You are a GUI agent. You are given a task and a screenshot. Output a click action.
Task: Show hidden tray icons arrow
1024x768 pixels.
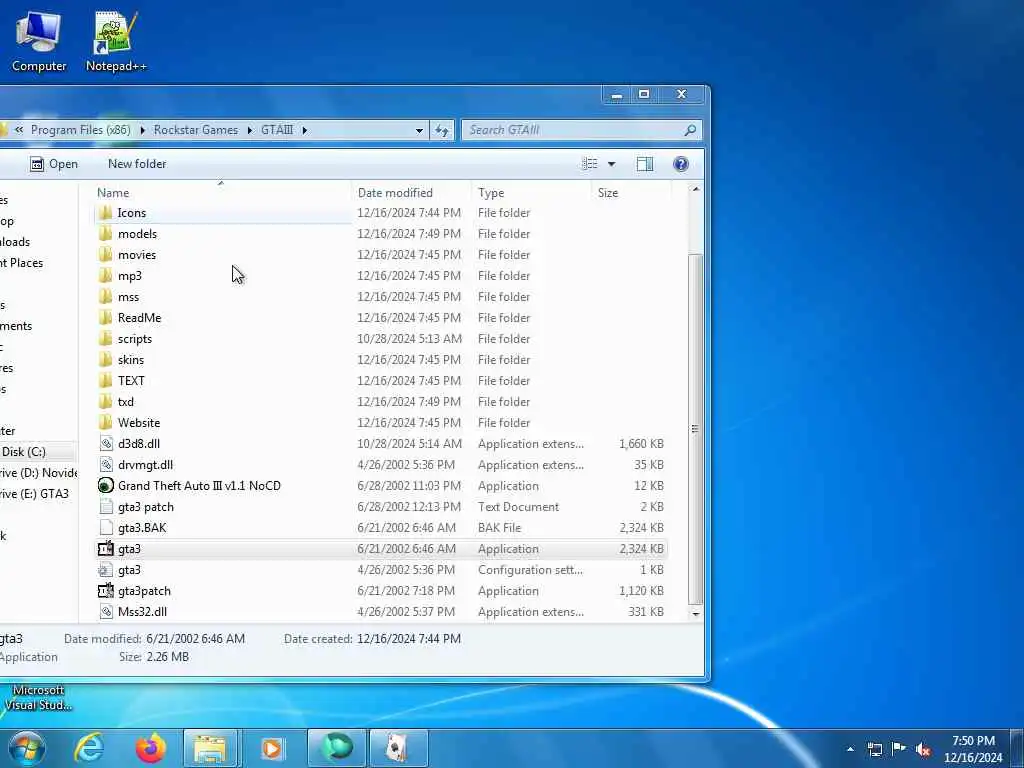pyautogui.click(x=850, y=750)
